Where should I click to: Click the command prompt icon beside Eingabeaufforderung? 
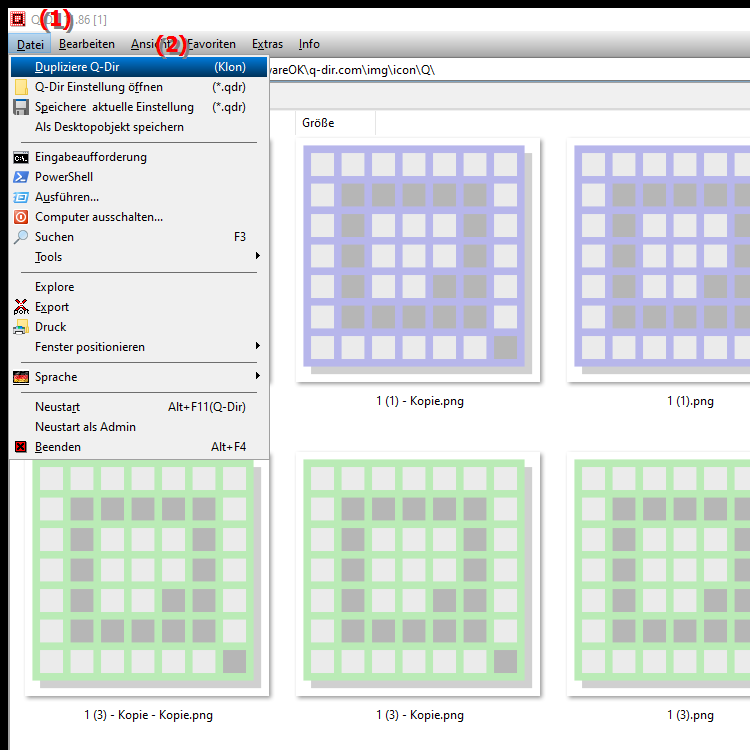21,157
